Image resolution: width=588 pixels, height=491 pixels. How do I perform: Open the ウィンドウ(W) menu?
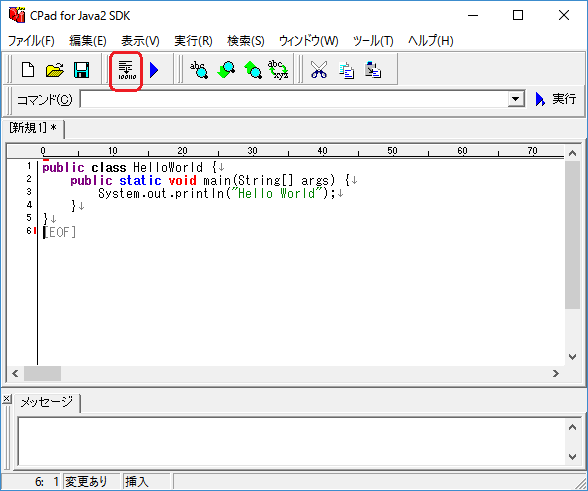309,41
